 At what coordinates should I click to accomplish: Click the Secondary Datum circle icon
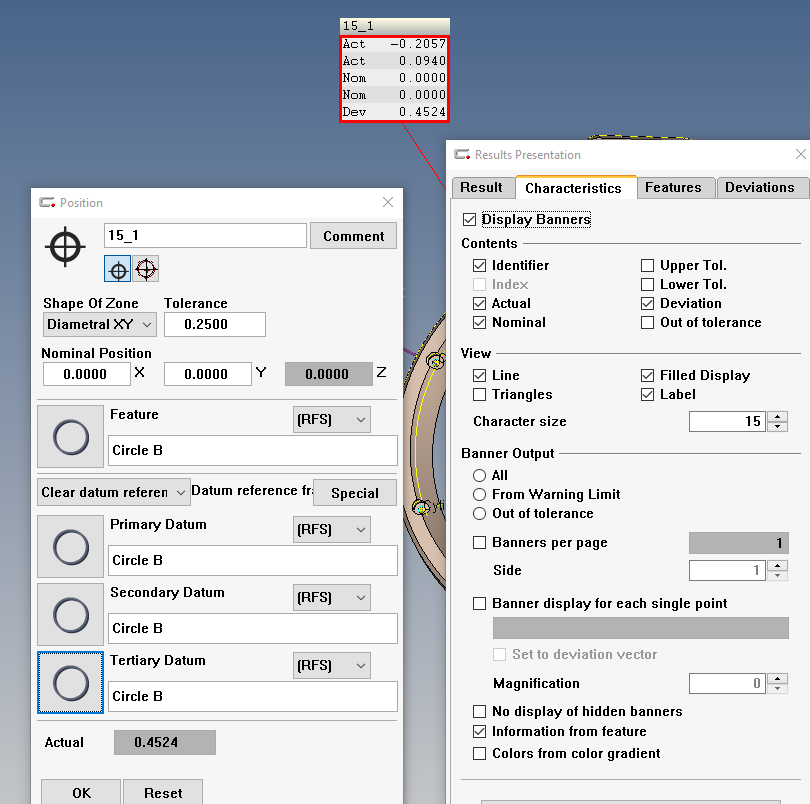point(70,614)
